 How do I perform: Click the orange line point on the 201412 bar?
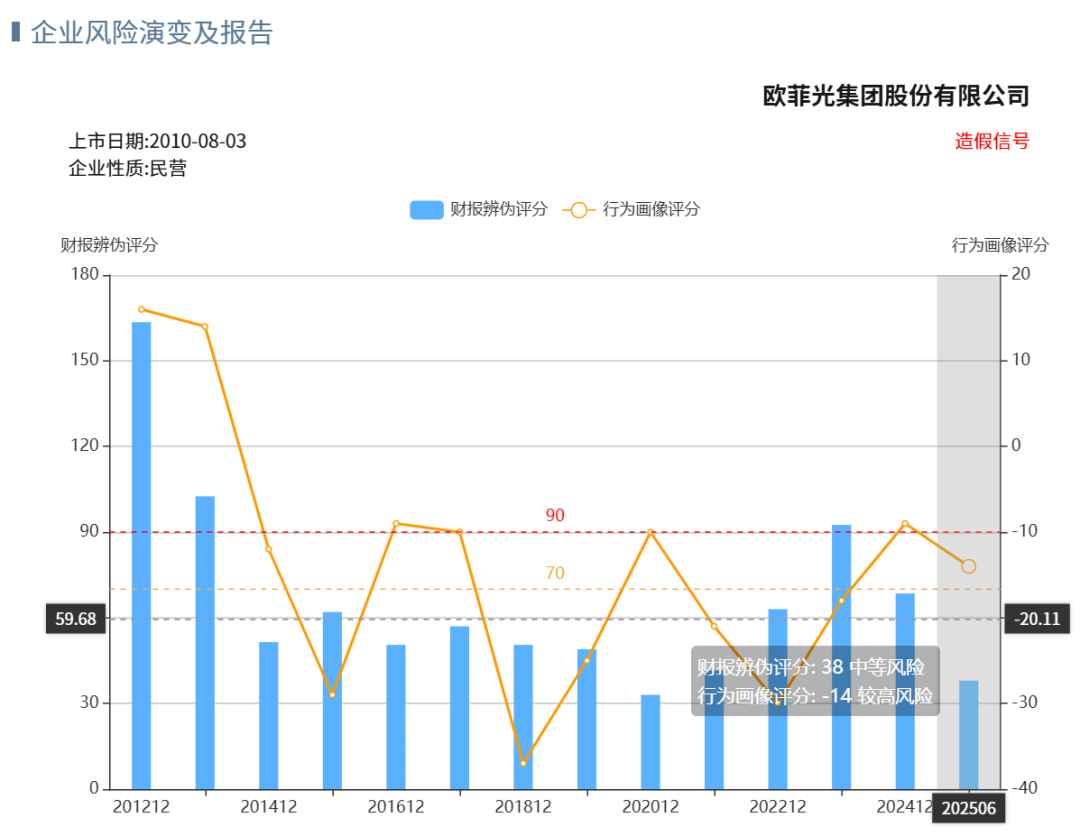tap(269, 550)
